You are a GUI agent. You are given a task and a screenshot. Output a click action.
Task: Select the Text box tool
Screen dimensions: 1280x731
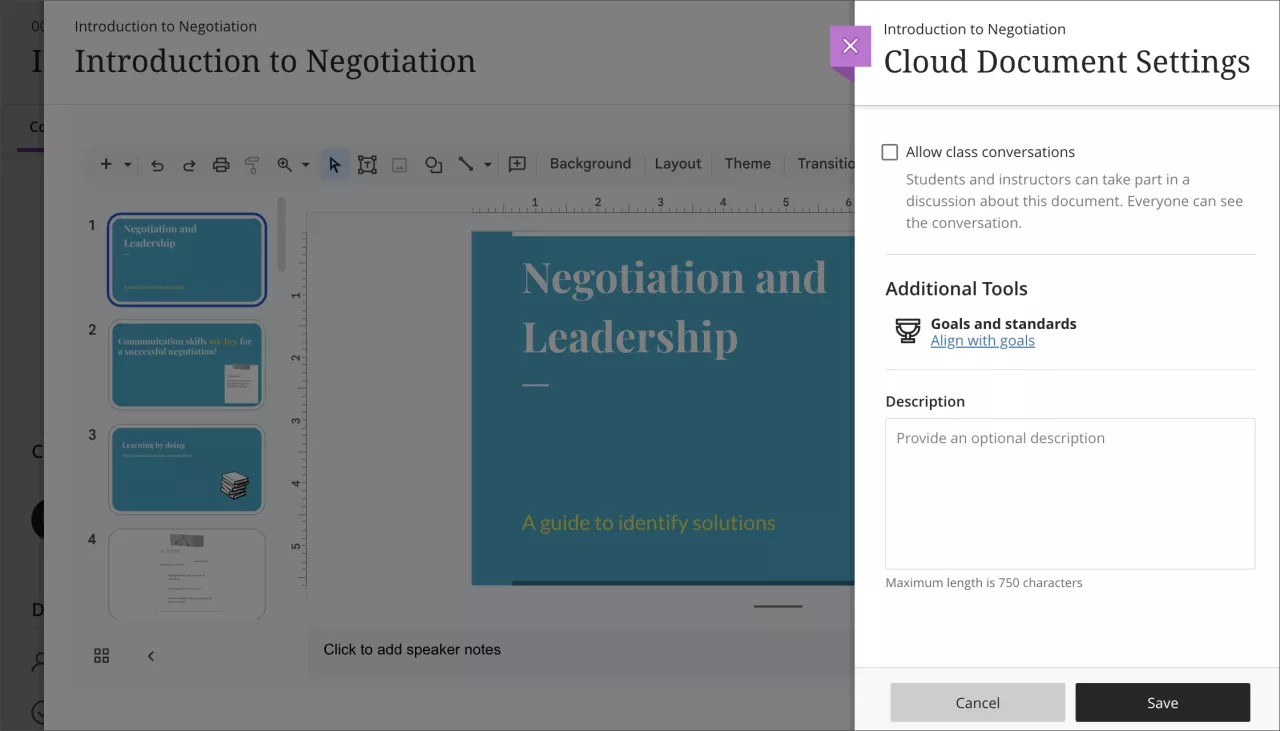tap(367, 164)
